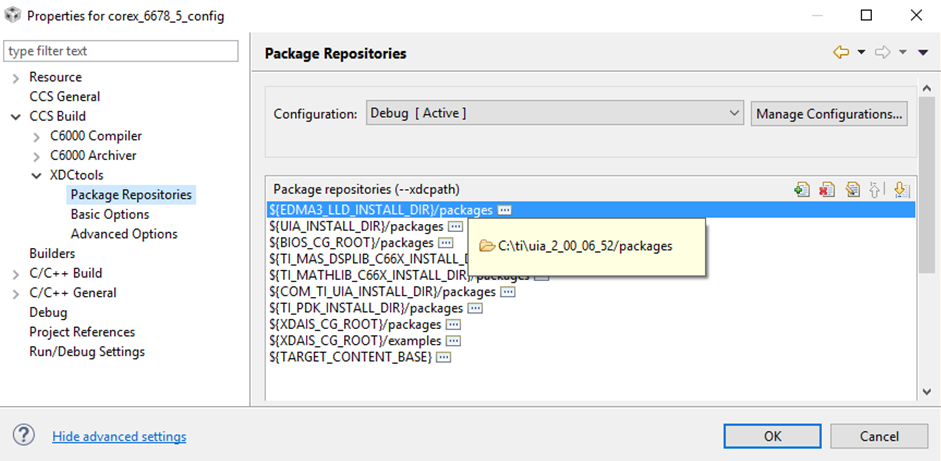Click the Add package repository icon
This screenshot has width=941, height=461.
point(802,189)
